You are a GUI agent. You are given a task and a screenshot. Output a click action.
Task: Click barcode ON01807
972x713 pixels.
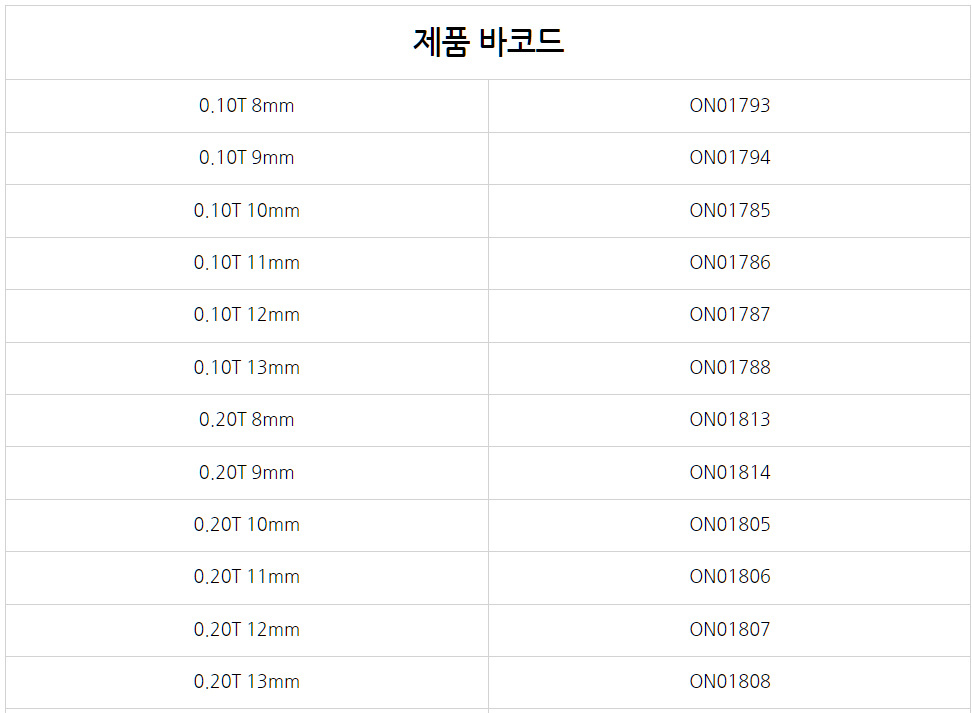(730, 629)
